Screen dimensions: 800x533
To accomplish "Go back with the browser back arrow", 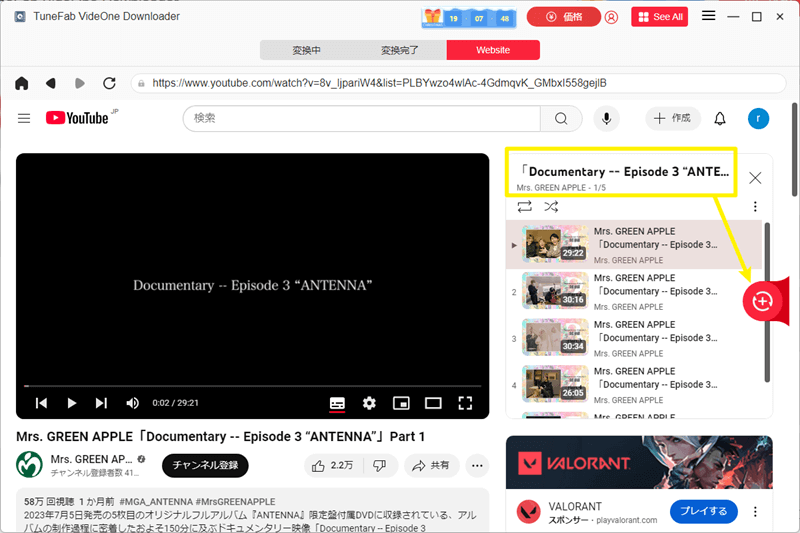I will point(51,83).
